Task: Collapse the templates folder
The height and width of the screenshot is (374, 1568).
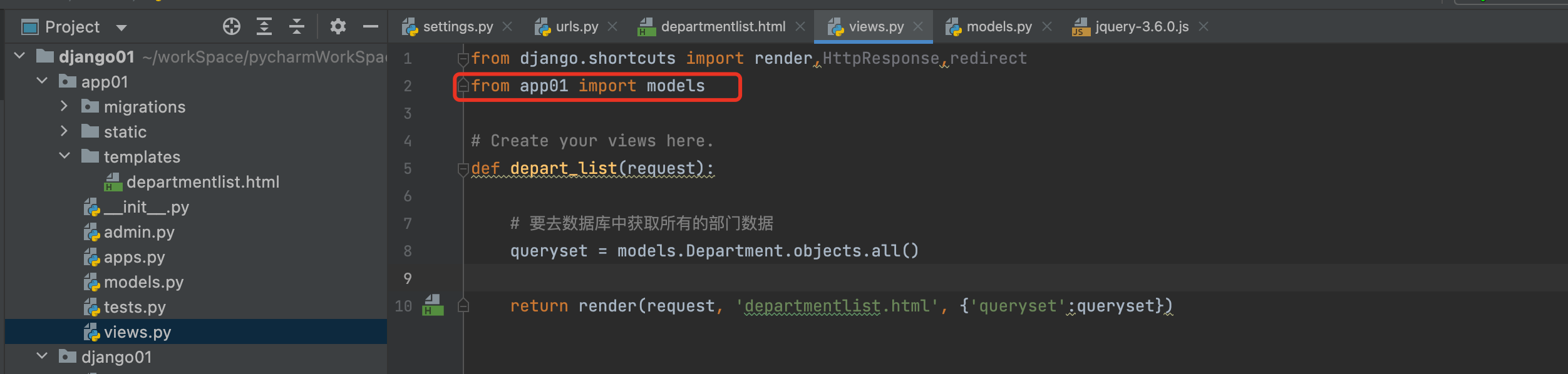Action: 64,156
